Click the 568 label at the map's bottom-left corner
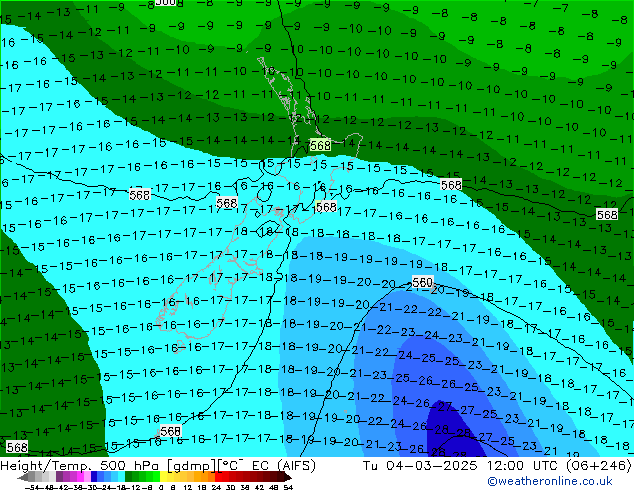Screen dimensions: 634x490 (17, 447)
